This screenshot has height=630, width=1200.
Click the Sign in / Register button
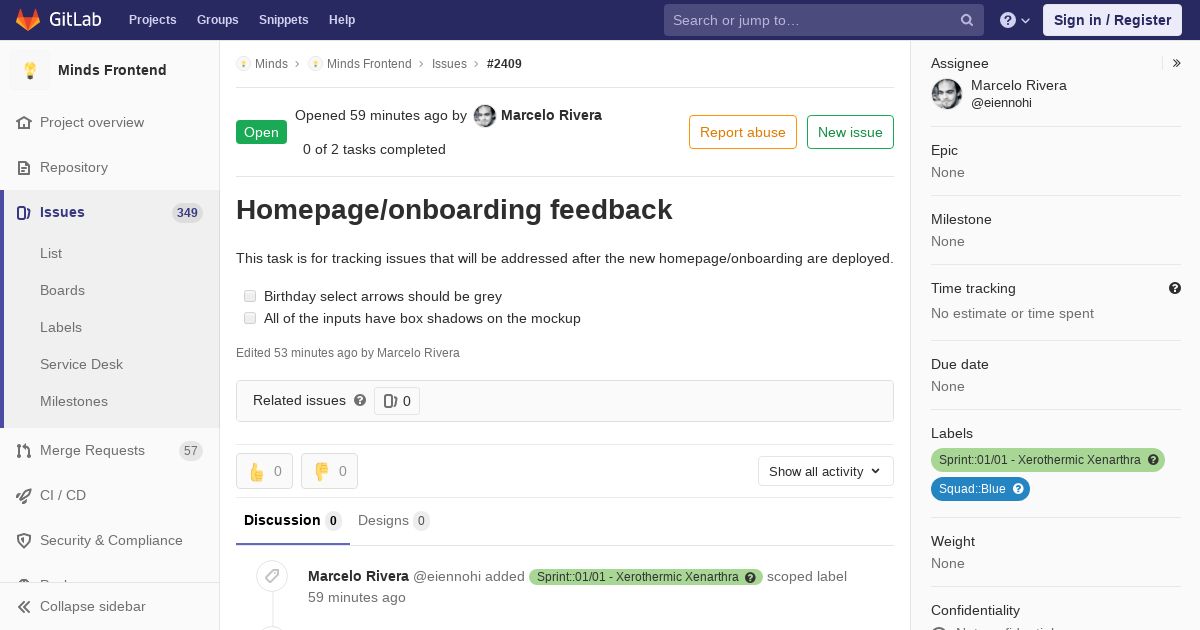[x=1112, y=20]
